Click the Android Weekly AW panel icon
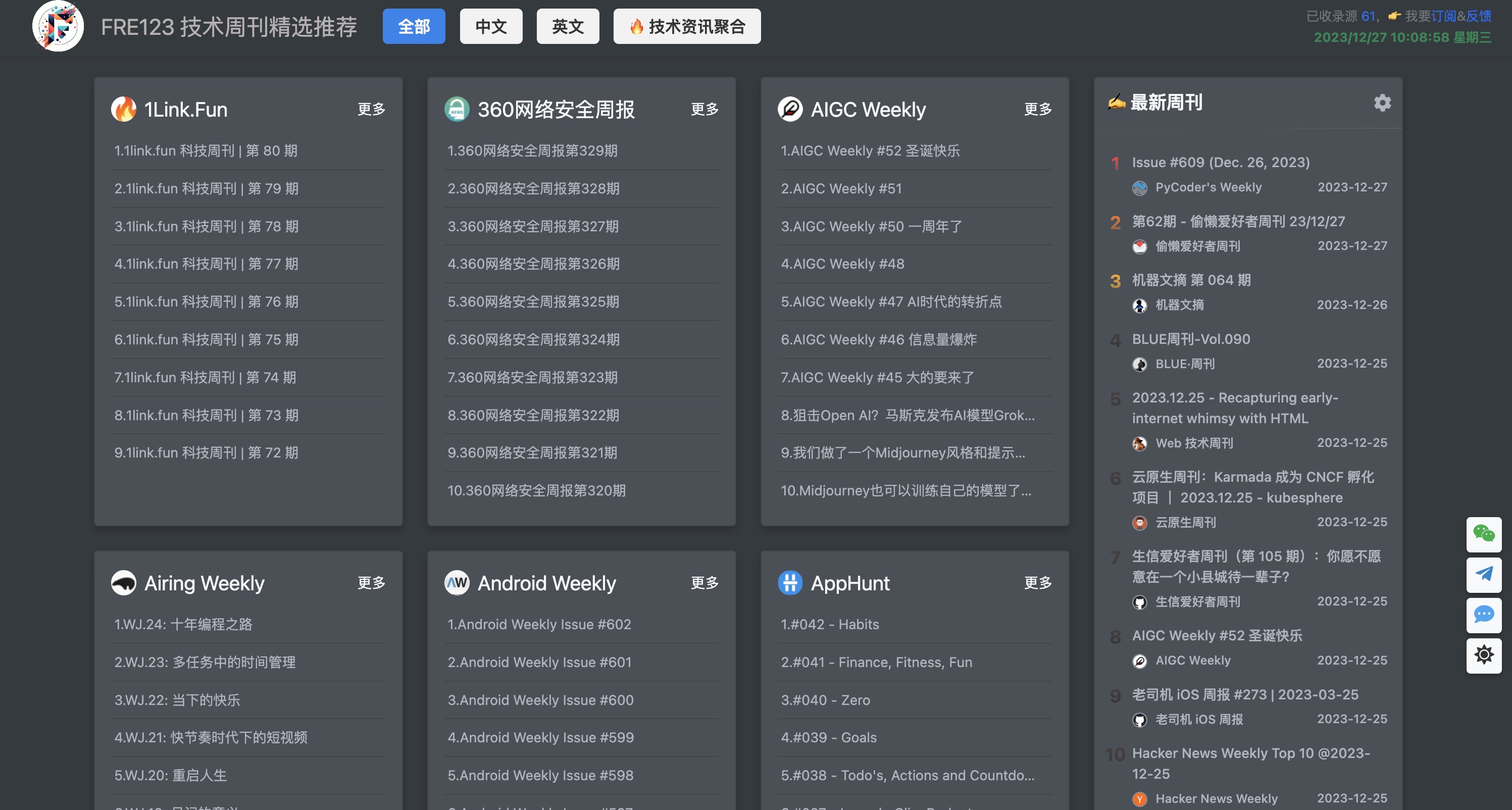Viewport: 1512px width, 810px height. pos(457,583)
